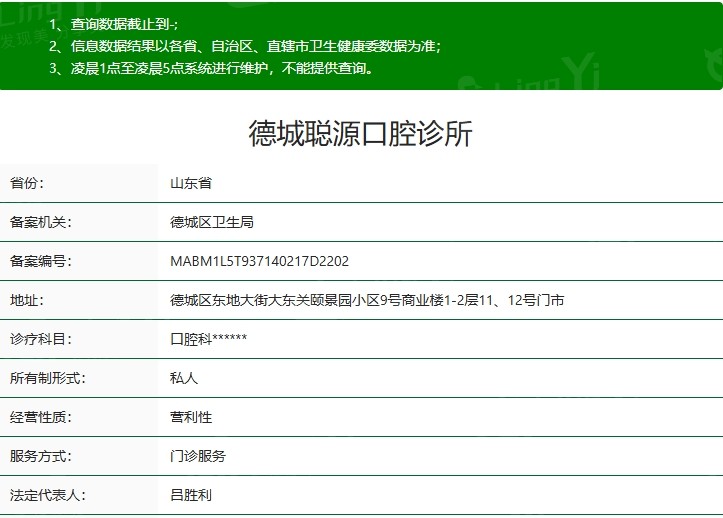Viewport: 723px width, 518px height.
Task: Click the 备案编号 label
Action: click(x=41, y=261)
